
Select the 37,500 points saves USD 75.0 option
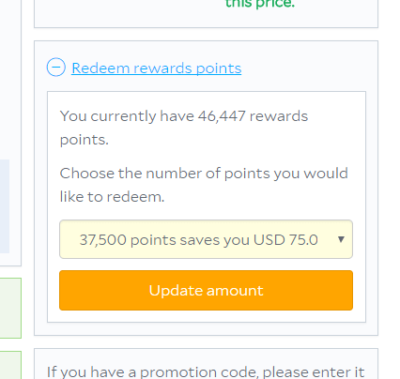point(199,240)
